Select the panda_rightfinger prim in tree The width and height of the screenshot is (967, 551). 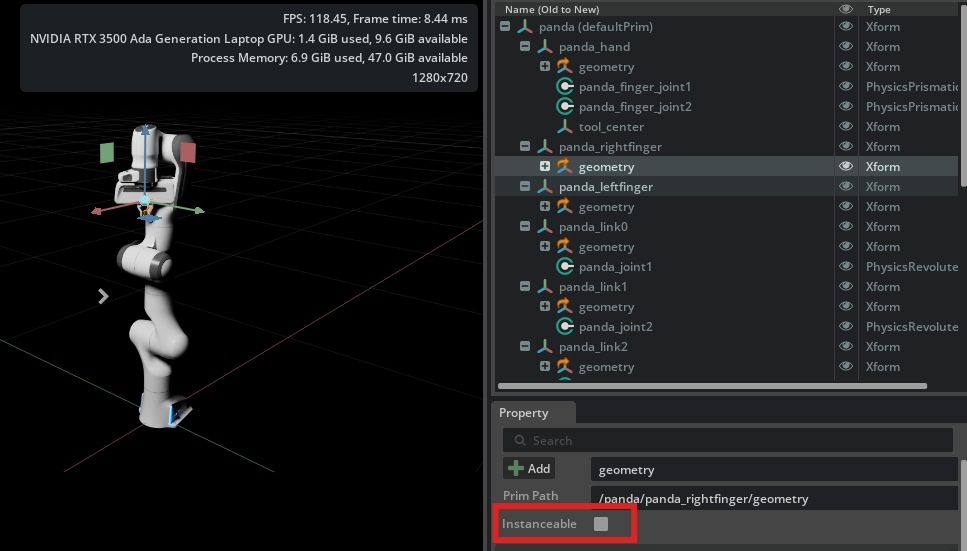[610, 147]
